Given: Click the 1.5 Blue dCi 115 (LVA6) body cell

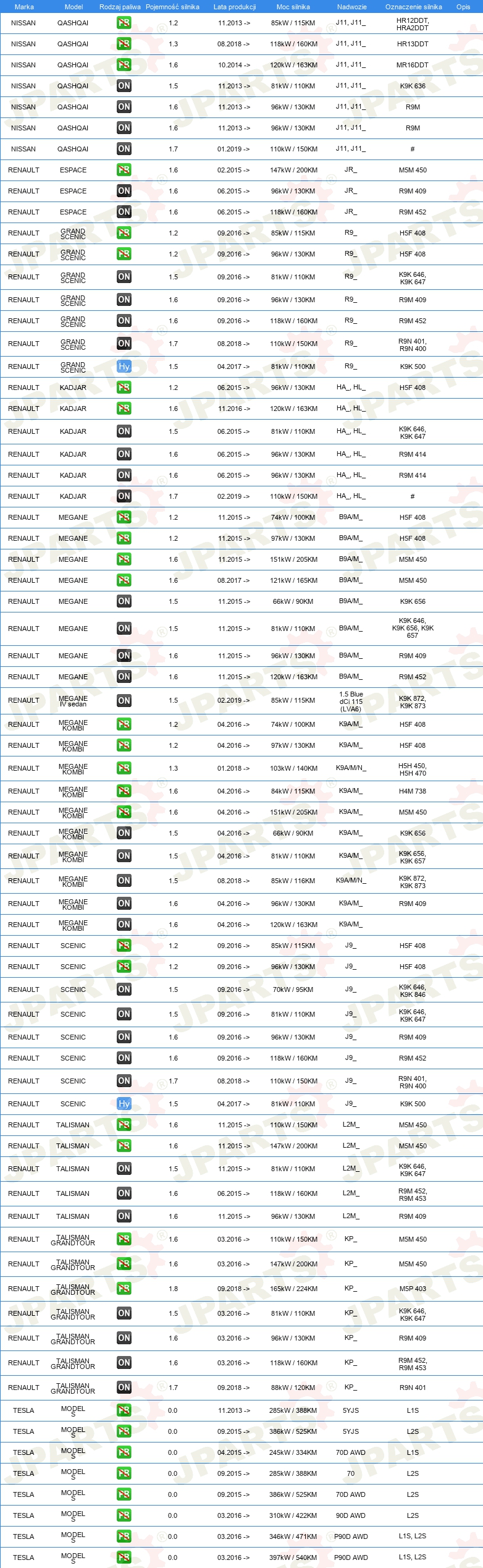Looking at the screenshot, I should click(351, 701).
